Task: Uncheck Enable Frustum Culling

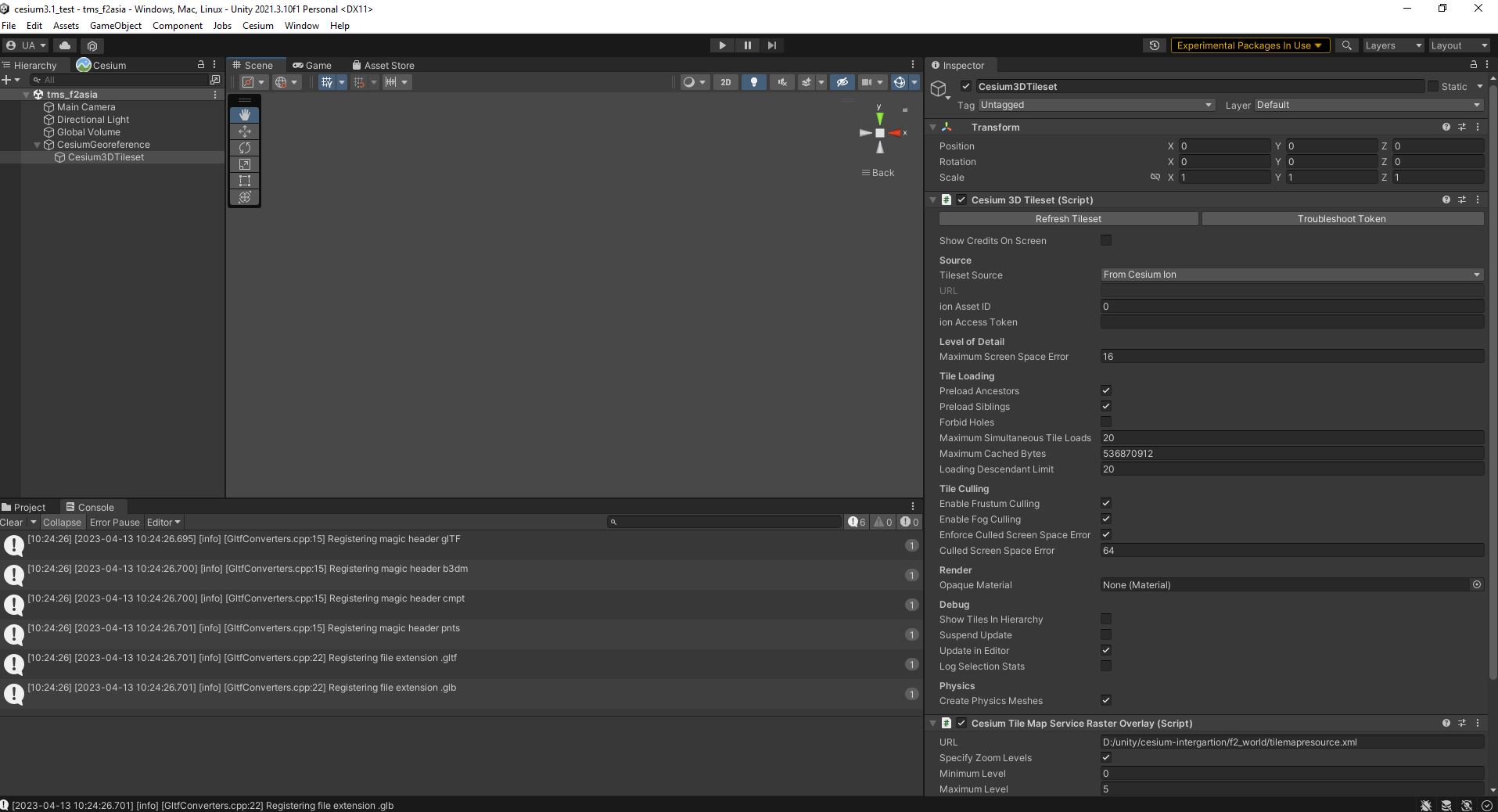Action: (1106, 503)
